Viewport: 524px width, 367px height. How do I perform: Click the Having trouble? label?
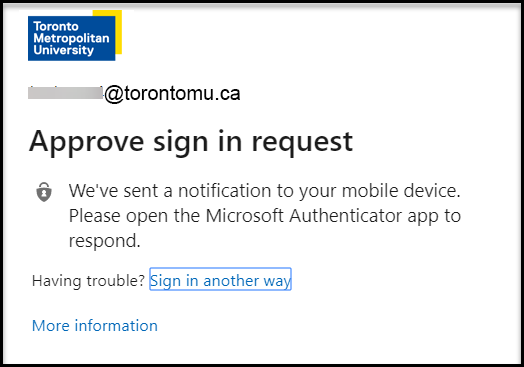[x=88, y=280]
